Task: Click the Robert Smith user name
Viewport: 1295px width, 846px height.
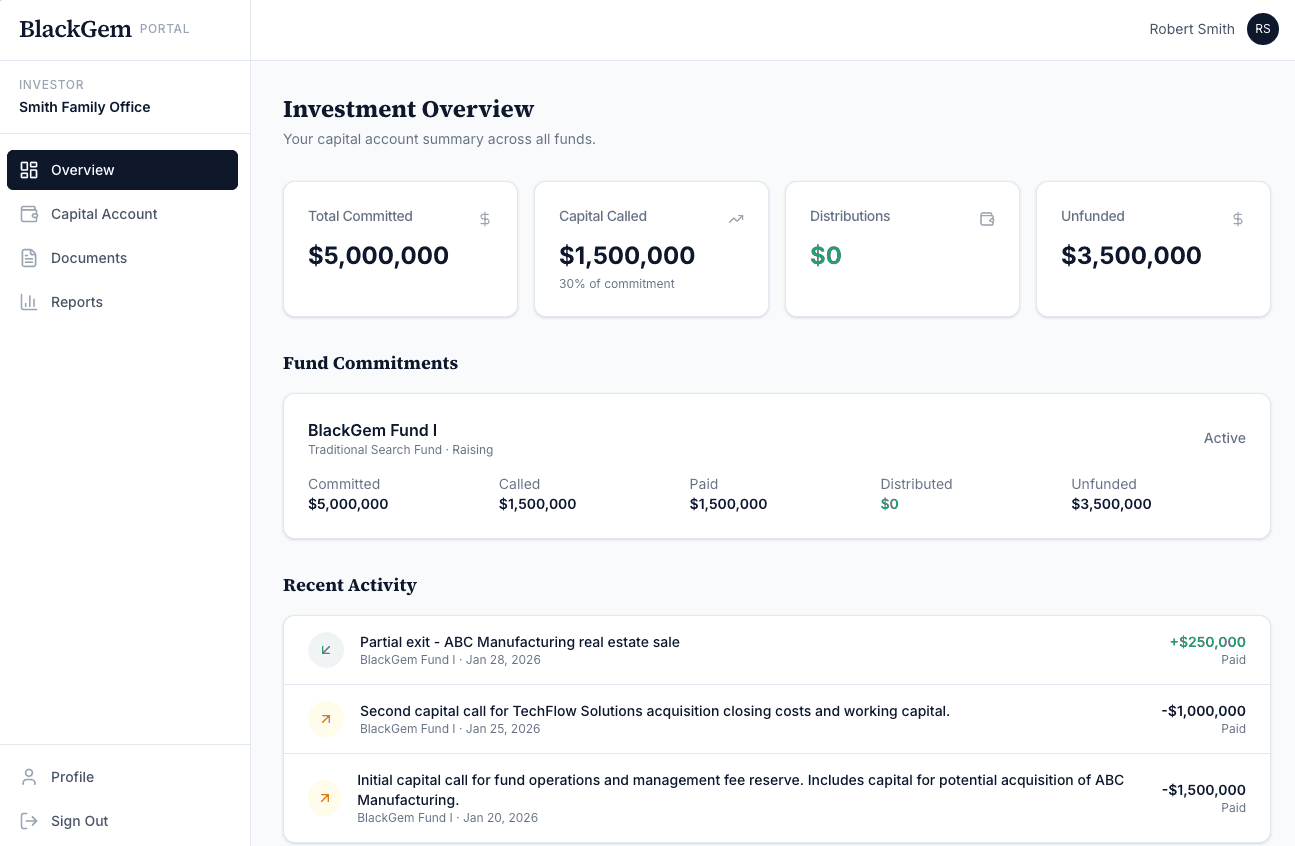Action: click(1192, 29)
